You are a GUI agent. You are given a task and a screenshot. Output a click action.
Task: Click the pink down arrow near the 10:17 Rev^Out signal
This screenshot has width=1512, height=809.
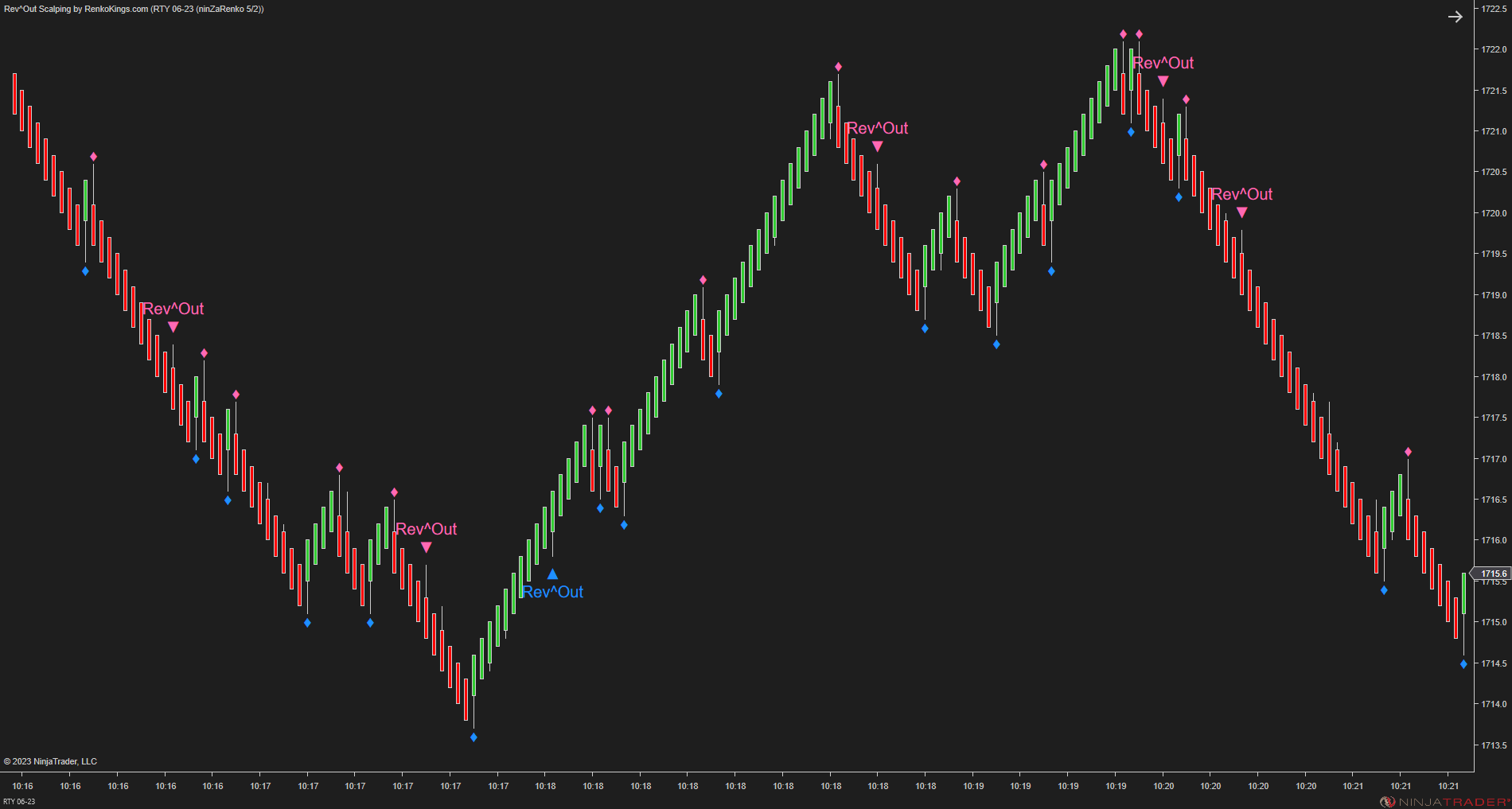tap(427, 546)
